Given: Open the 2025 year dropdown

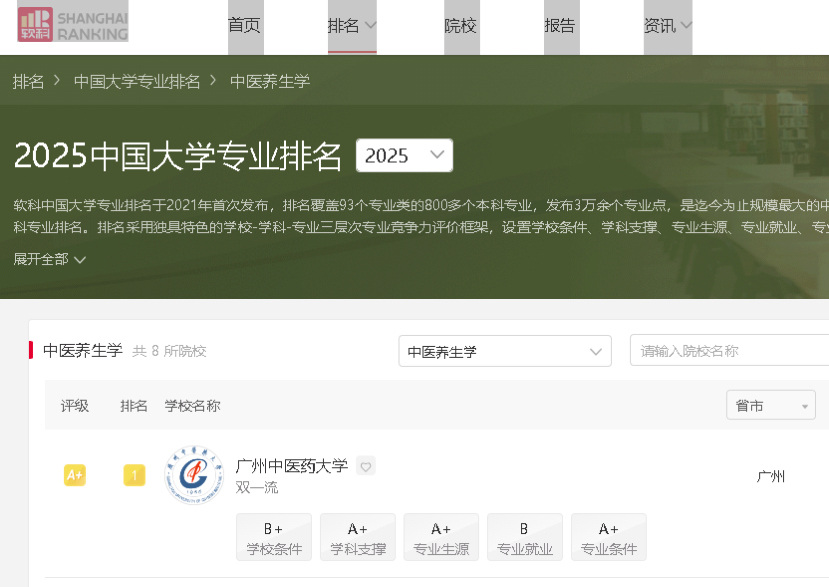Looking at the screenshot, I should pos(404,155).
